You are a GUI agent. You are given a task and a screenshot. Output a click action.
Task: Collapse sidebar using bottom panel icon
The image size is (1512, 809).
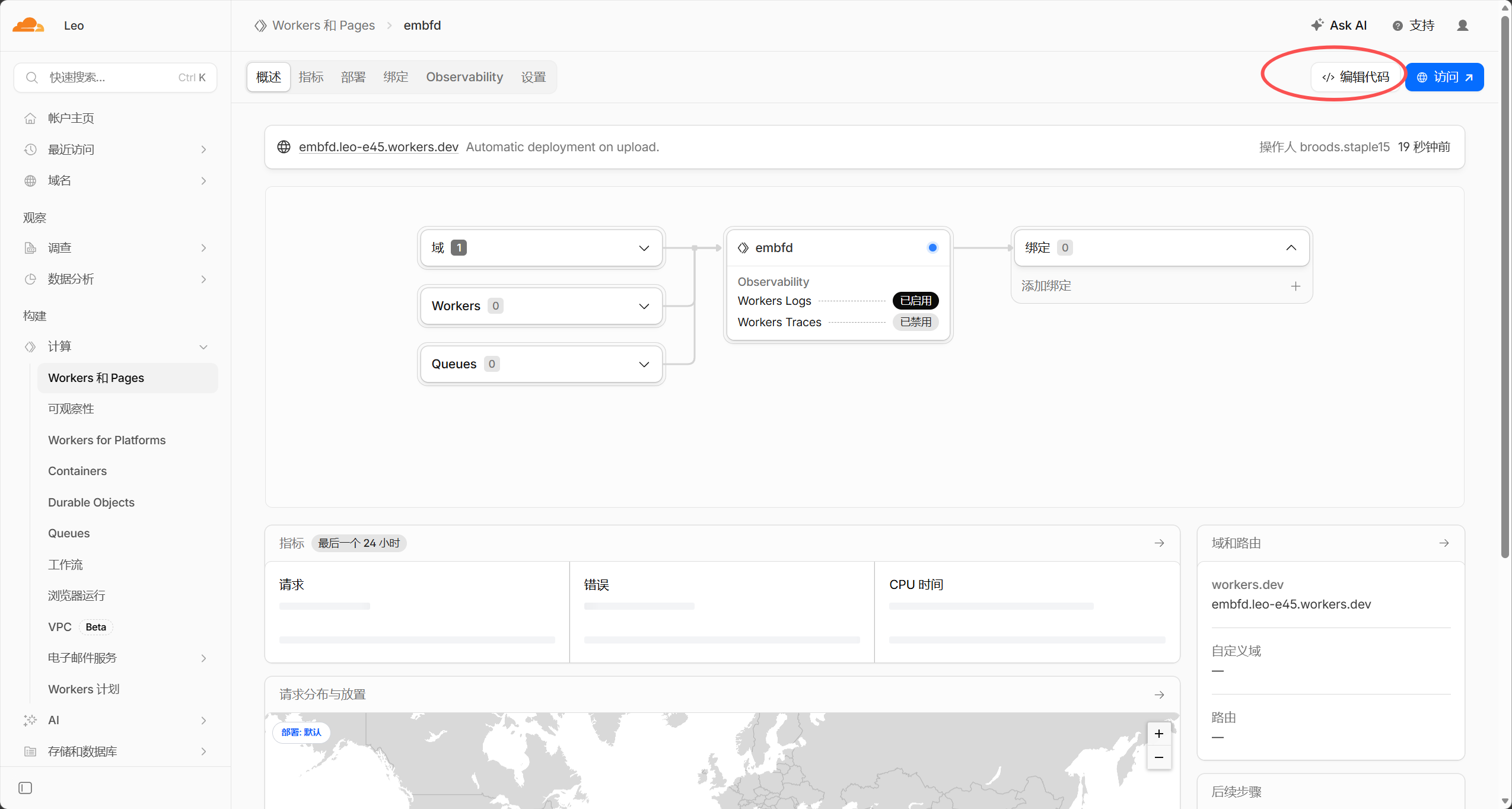click(x=25, y=788)
